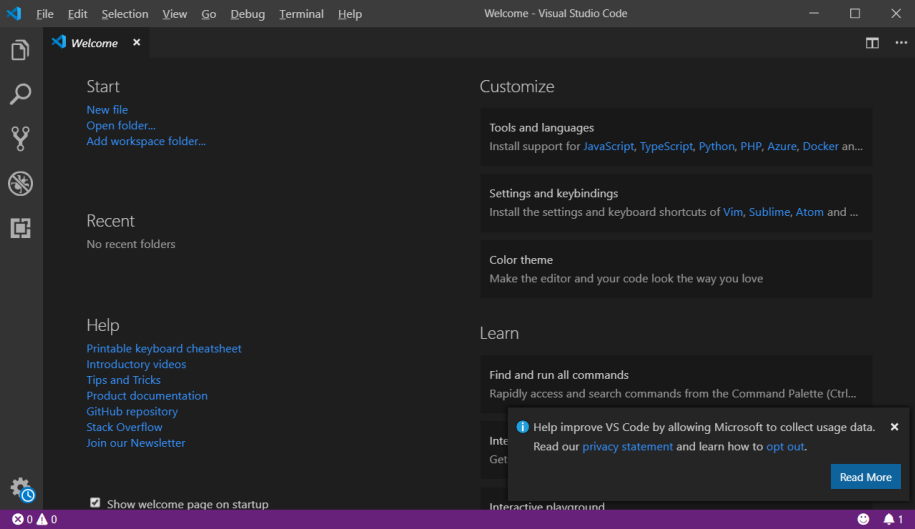Install JavaScript language support link
The width and height of the screenshot is (915, 529).
pos(609,146)
